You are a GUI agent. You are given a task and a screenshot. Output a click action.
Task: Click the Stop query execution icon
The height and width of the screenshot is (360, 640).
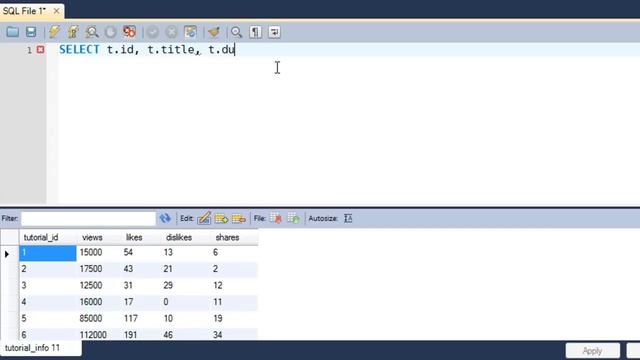(111, 32)
